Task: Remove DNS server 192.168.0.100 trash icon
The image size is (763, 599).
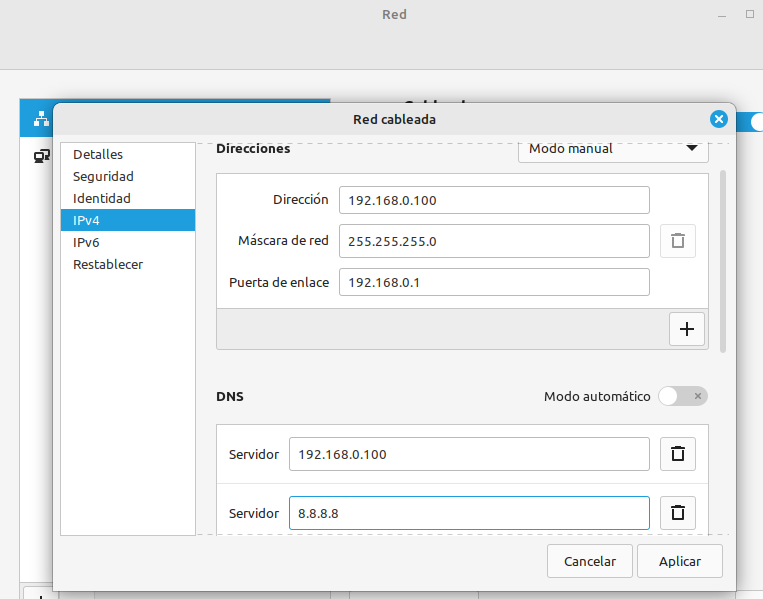Action: (x=677, y=454)
